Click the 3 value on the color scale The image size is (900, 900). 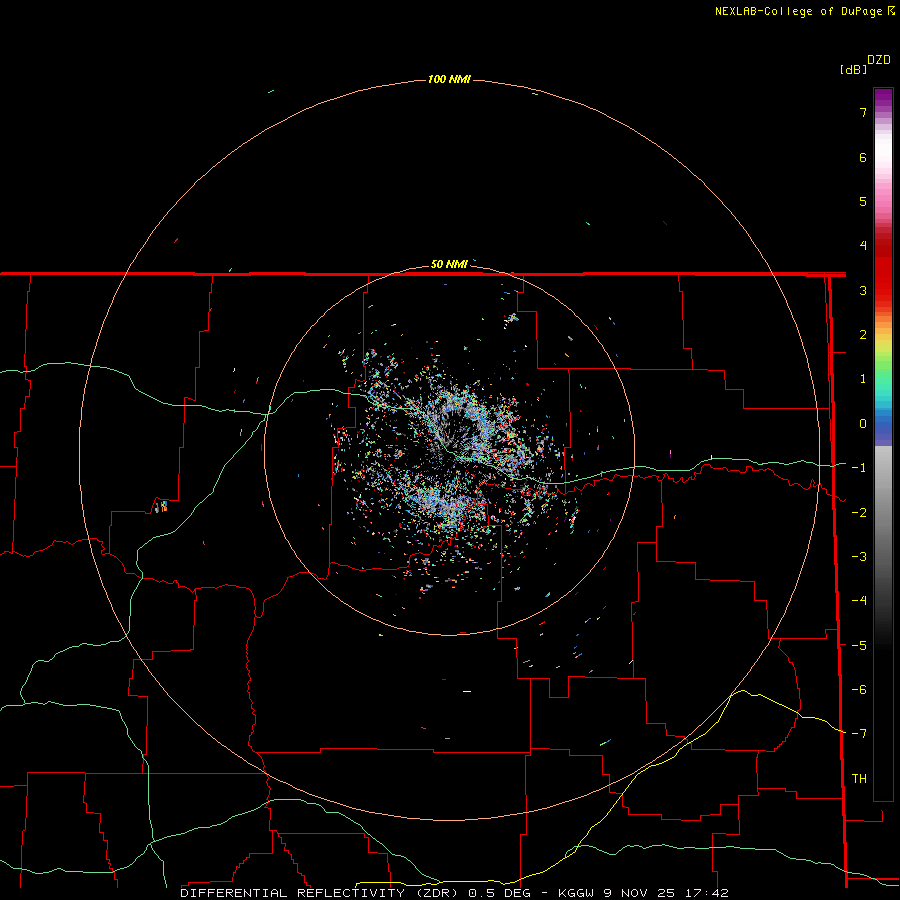[x=863, y=290]
